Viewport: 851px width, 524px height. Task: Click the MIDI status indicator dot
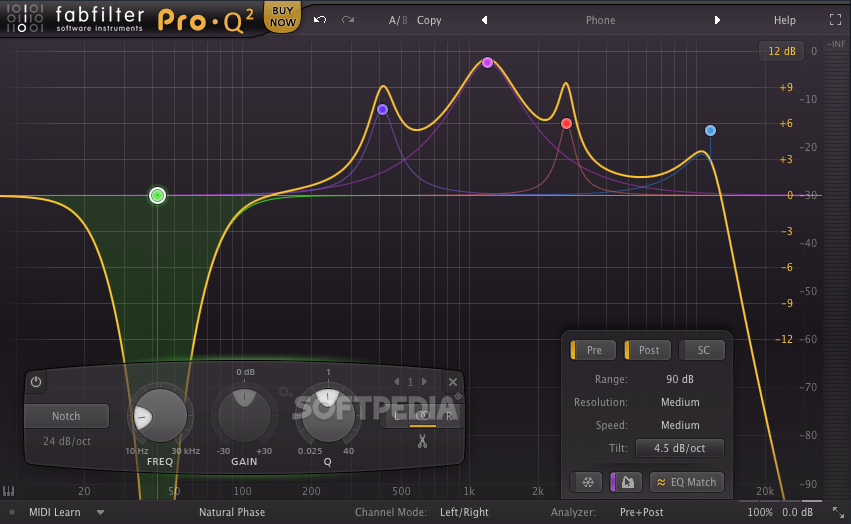(12, 512)
